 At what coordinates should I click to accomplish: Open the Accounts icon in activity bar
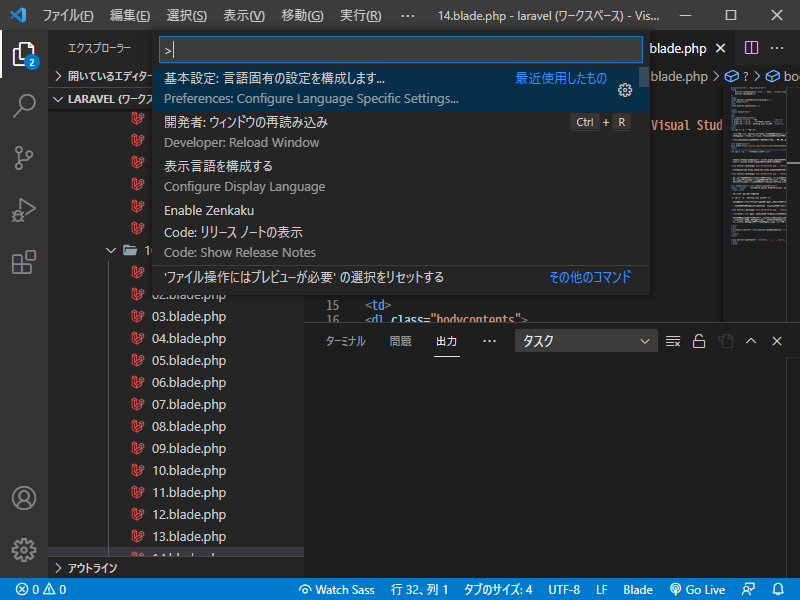pyautogui.click(x=23, y=498)
